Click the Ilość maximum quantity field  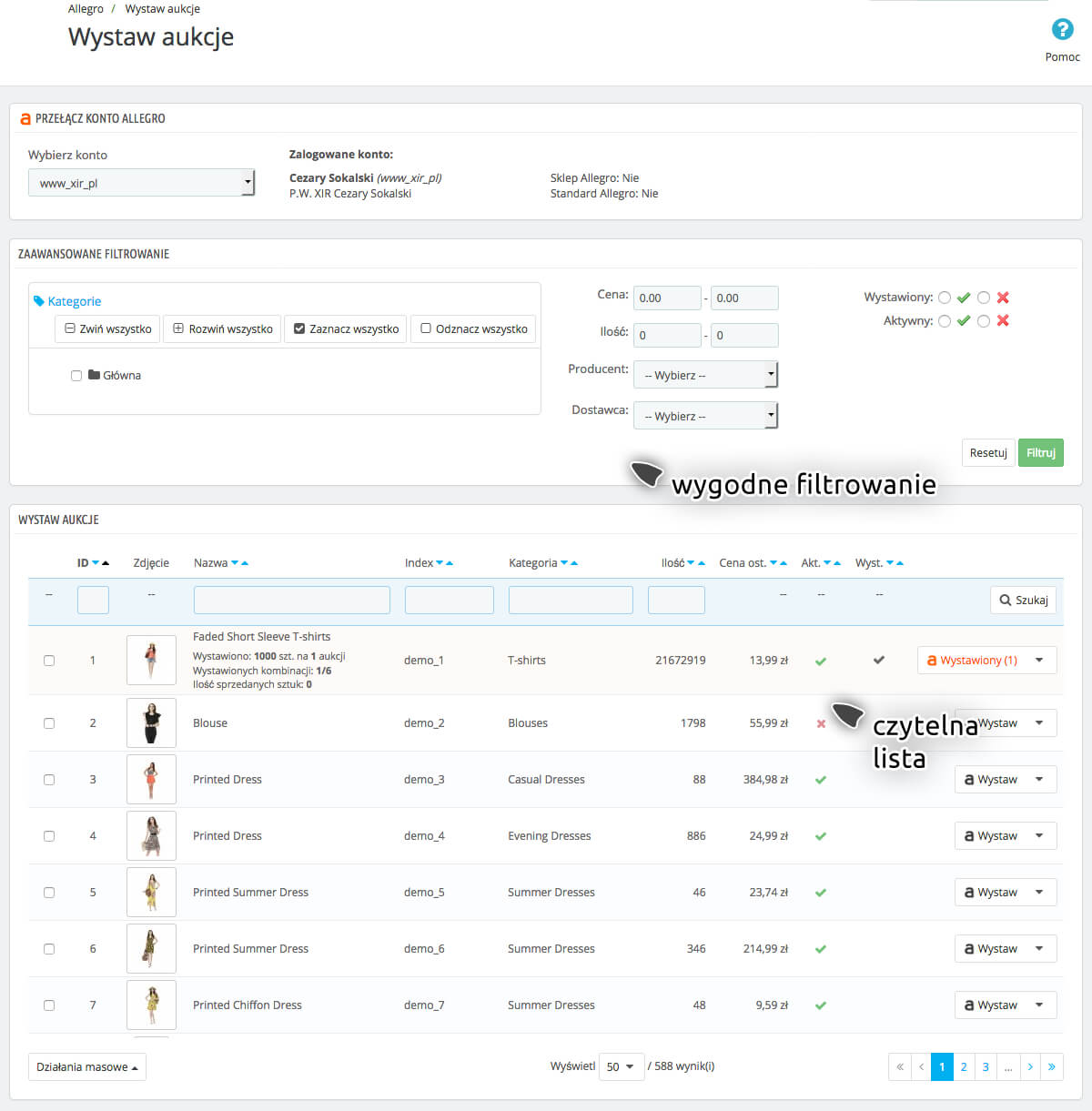coord(744,335)
